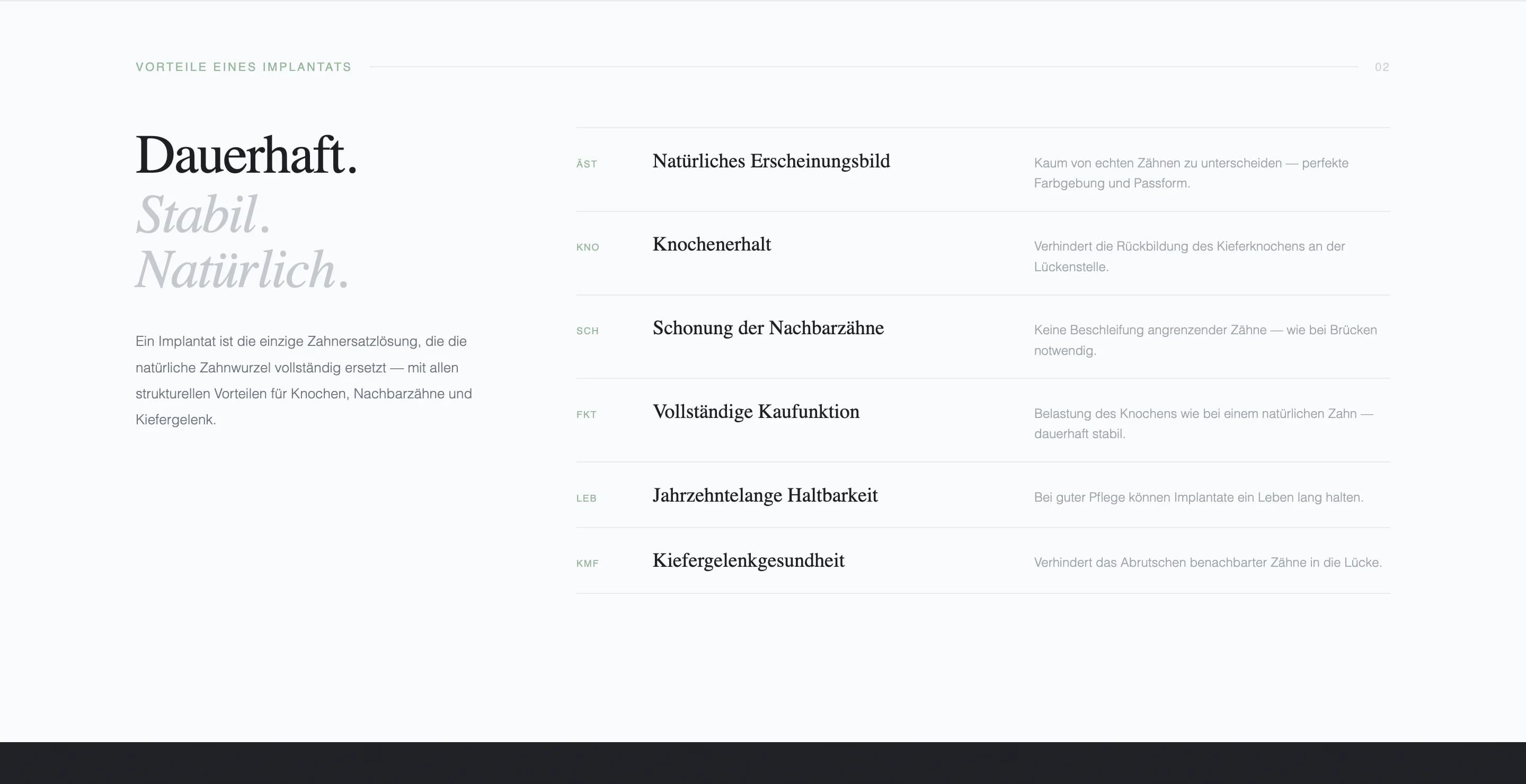Click the SCH tag label
Image resolution: width=1526 pixels, height=784 pixels.
tap(587, 331)
